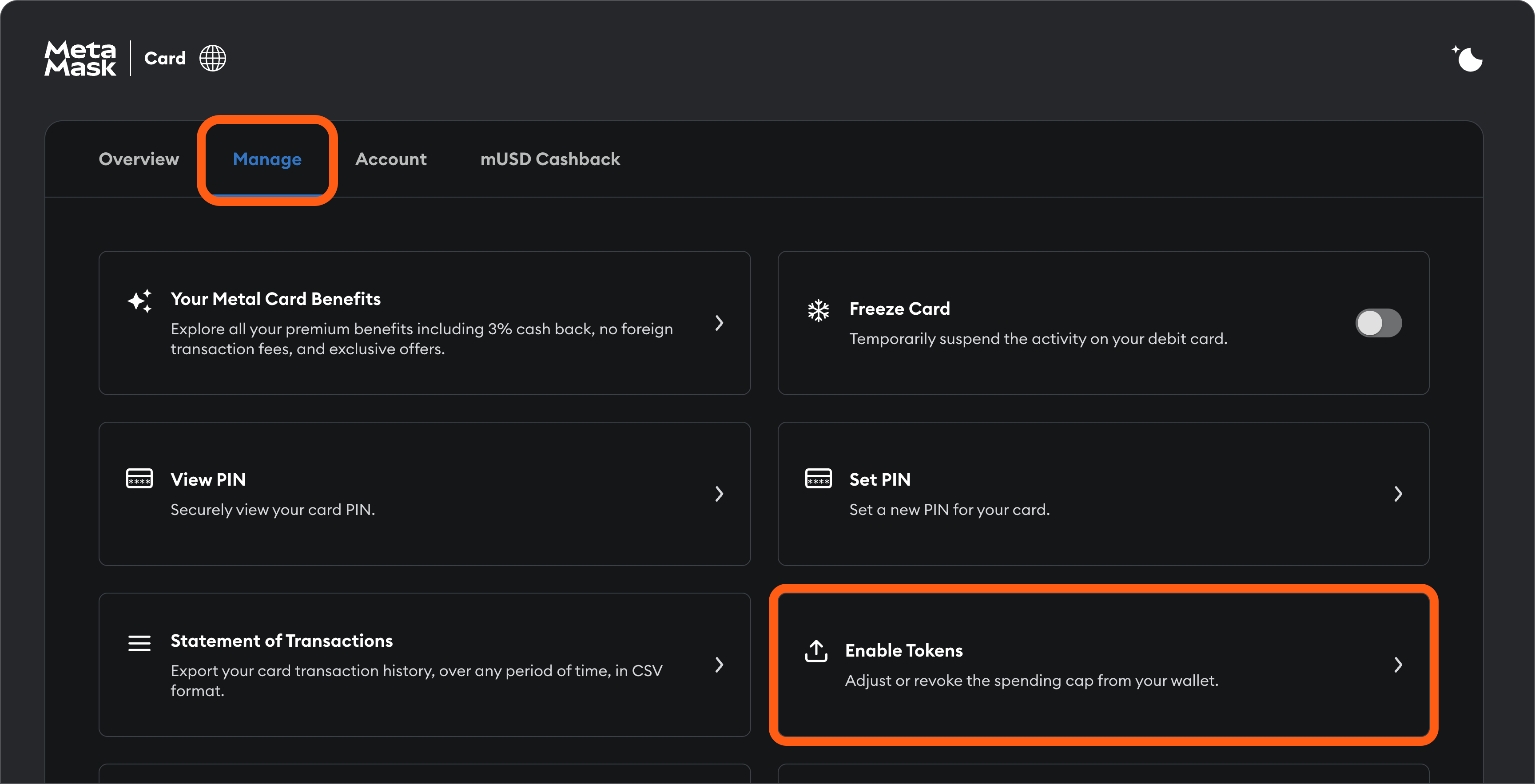The height and width of the screenshot is (784, 1535).
Task: Click 'Adjust or revoke the spending cap' description
Action: pos(1031,681)
